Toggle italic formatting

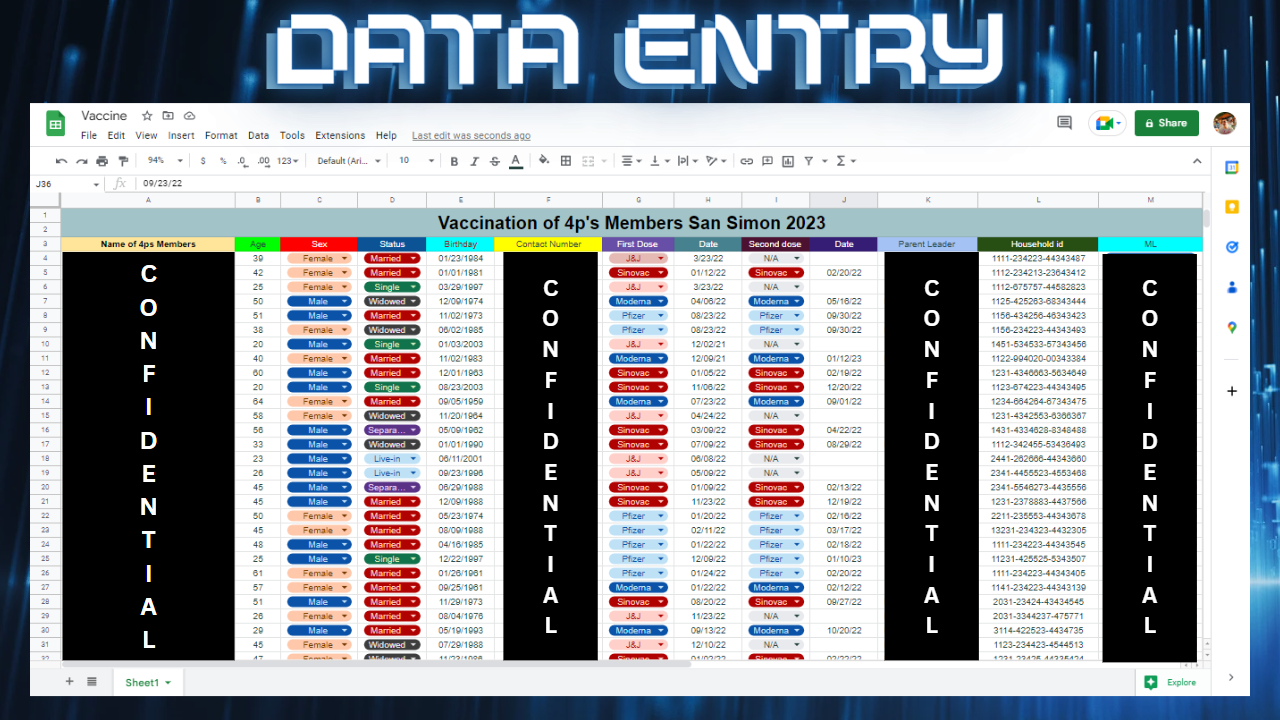pos(475,161)
